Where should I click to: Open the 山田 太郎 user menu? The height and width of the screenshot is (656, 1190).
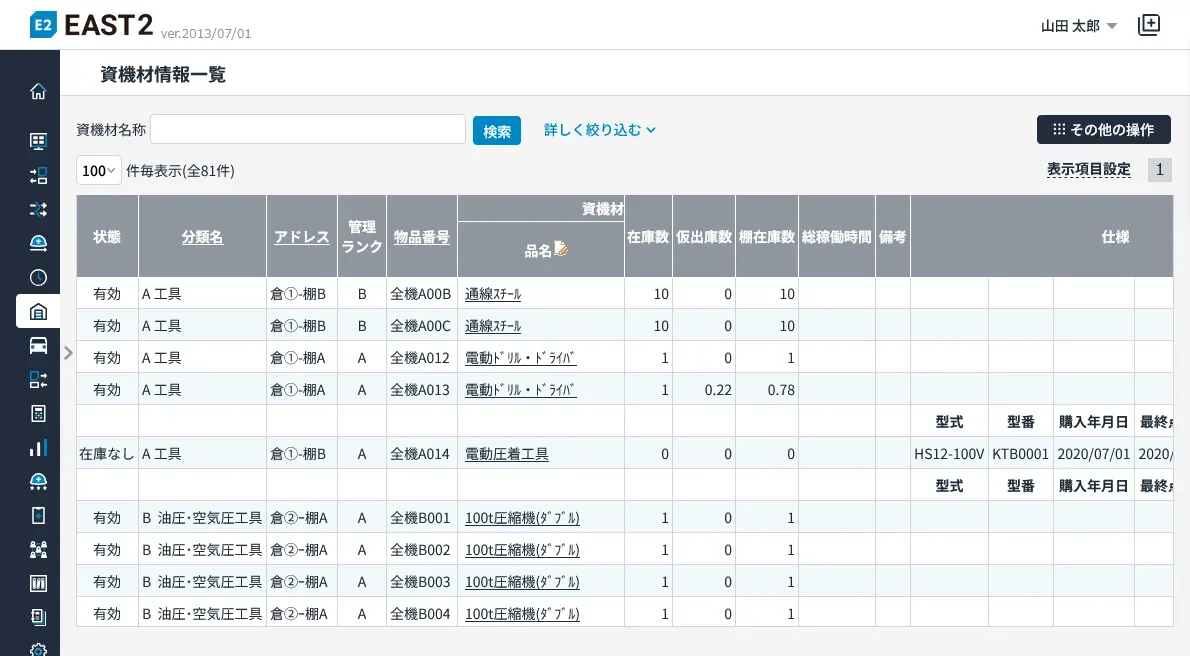(x=1078, y=27)
